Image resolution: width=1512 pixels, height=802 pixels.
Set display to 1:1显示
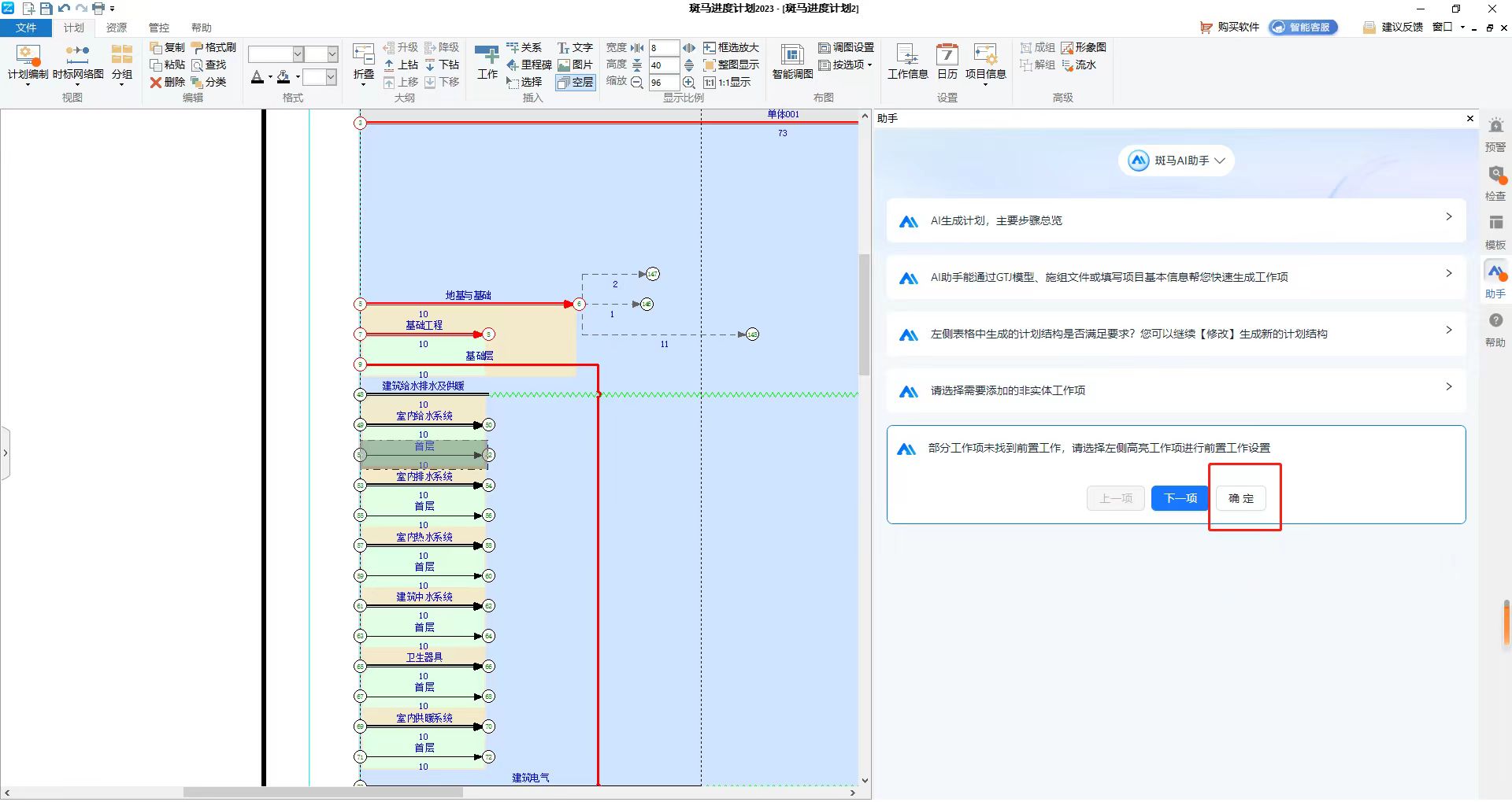click(x=727, y=82)
